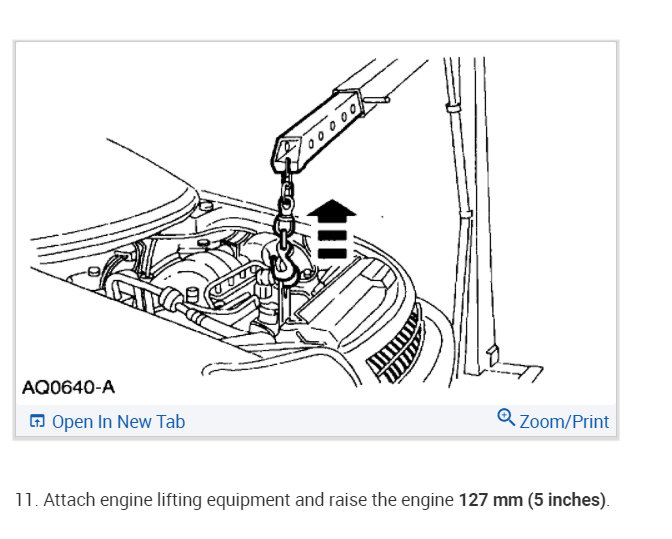Click the engine air cleaner housing drawing

(x=189, y=268)
